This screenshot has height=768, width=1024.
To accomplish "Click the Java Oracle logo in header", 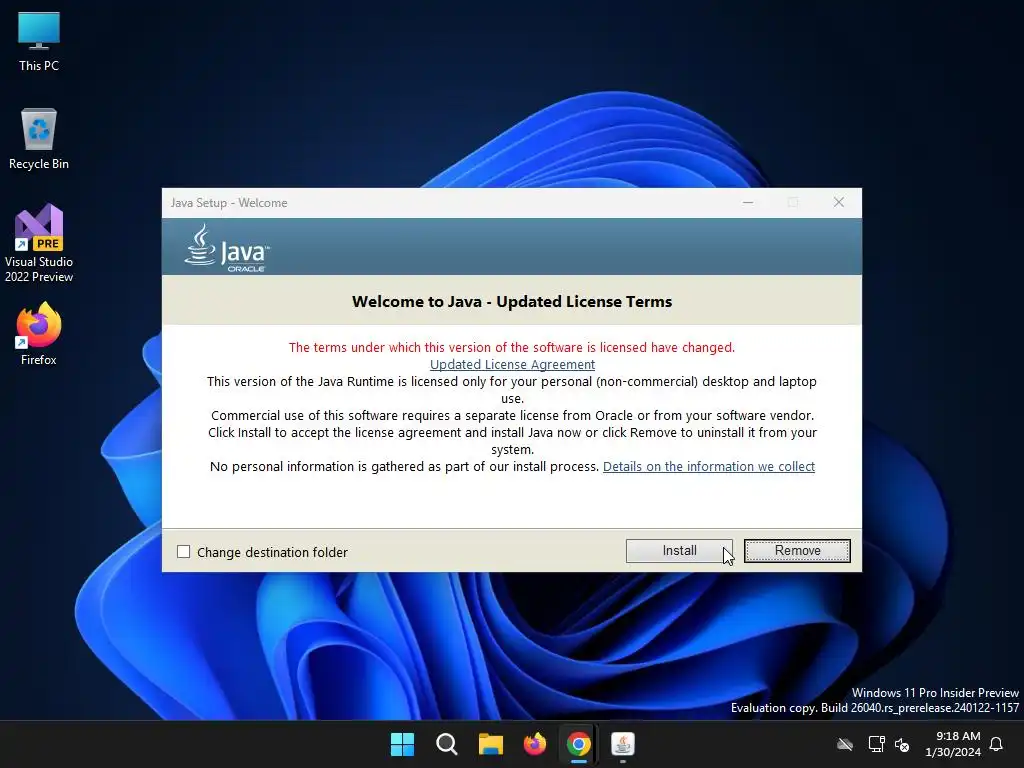I will (227, 248).
